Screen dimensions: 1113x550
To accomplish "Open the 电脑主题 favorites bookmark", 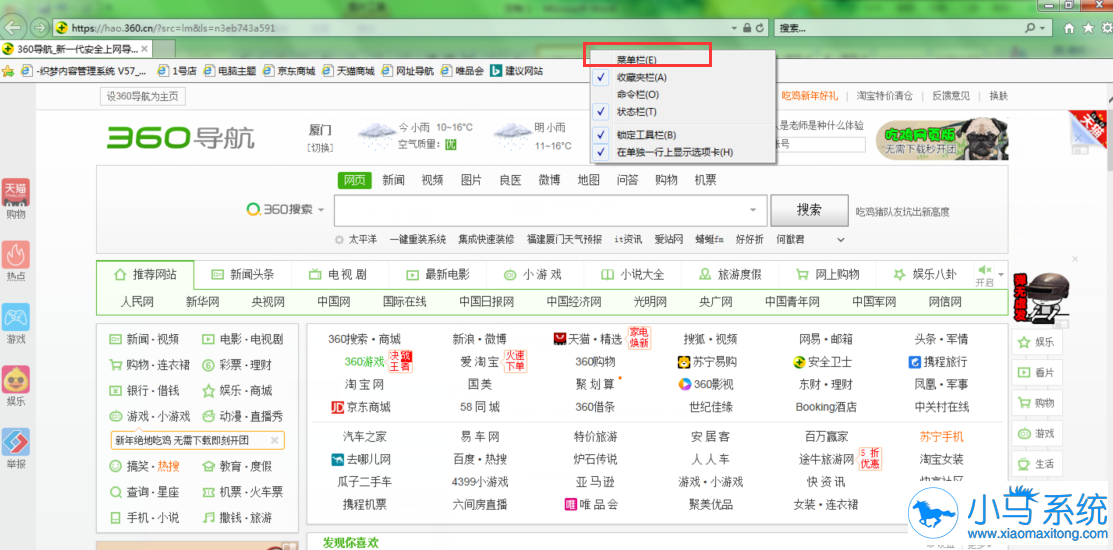I will coord(229,71).
